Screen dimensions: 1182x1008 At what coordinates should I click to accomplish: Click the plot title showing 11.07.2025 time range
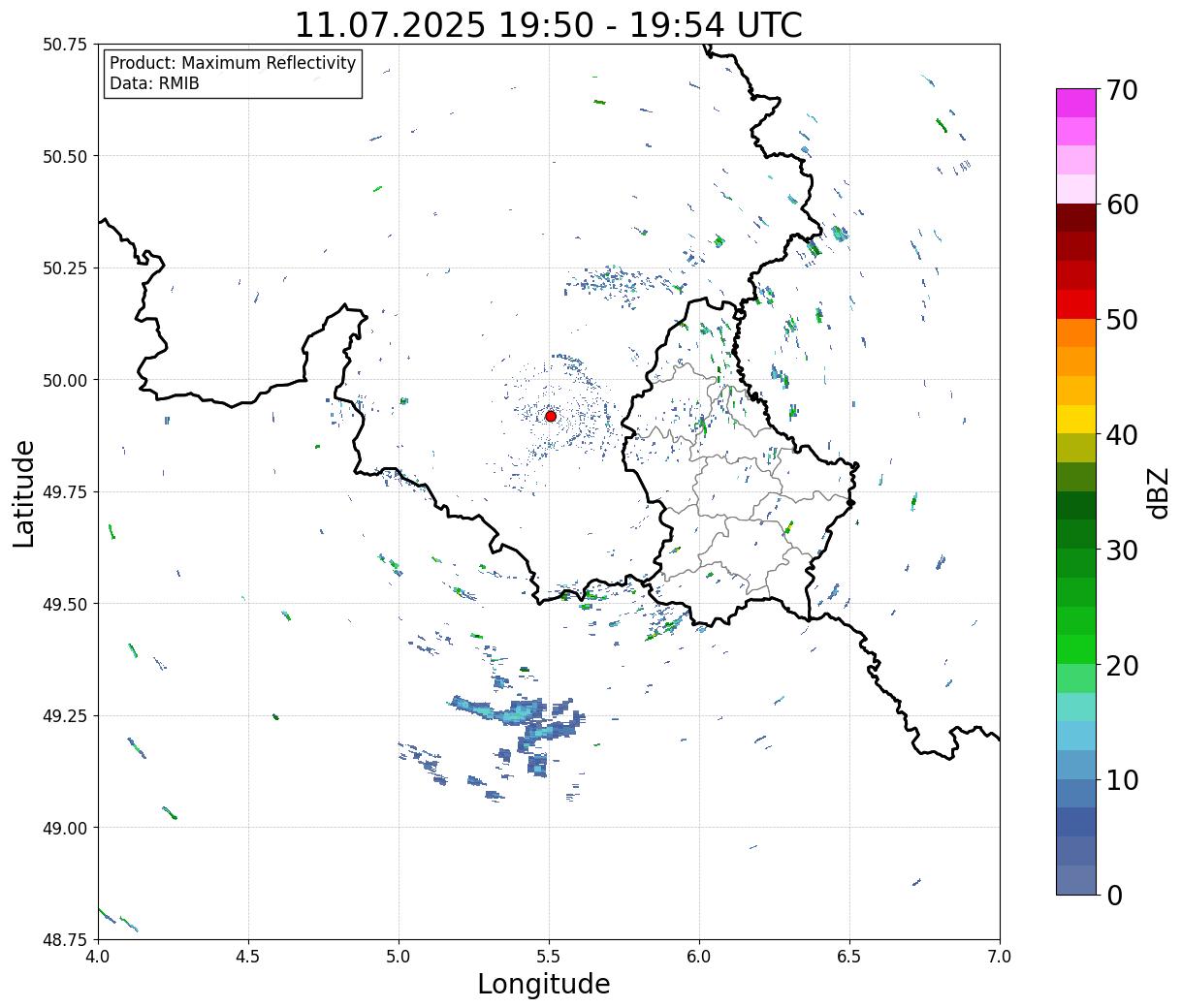pos(549,24)
